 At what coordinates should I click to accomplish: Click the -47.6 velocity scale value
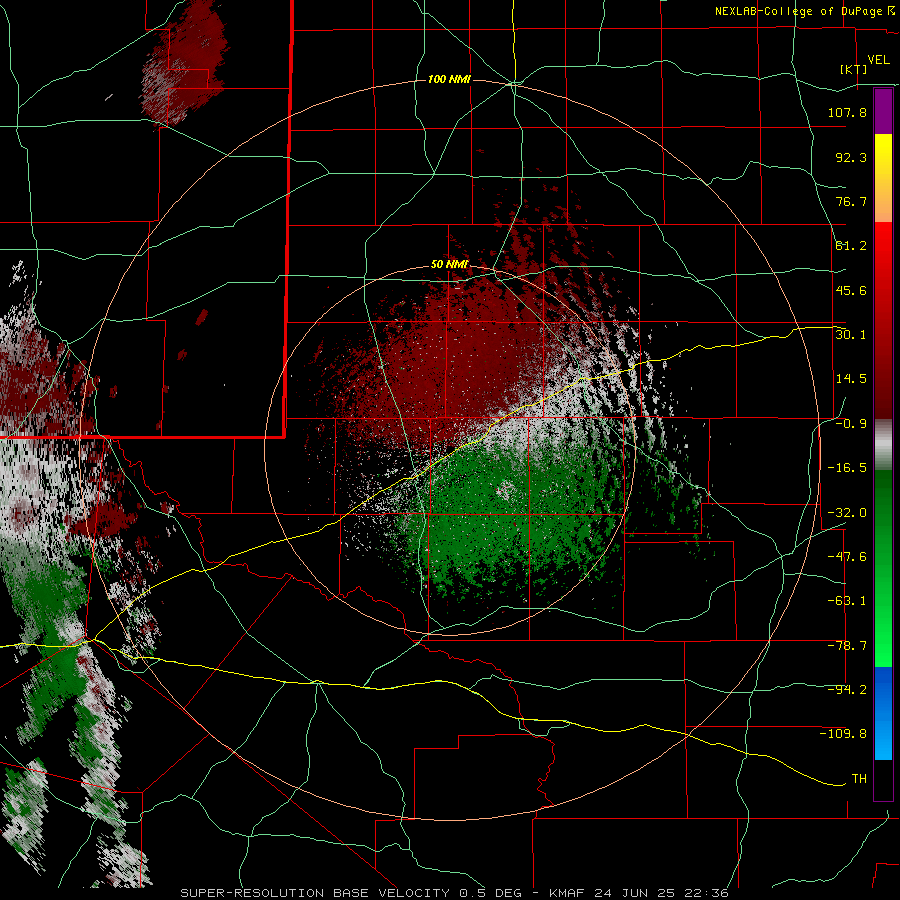point(847,557)
